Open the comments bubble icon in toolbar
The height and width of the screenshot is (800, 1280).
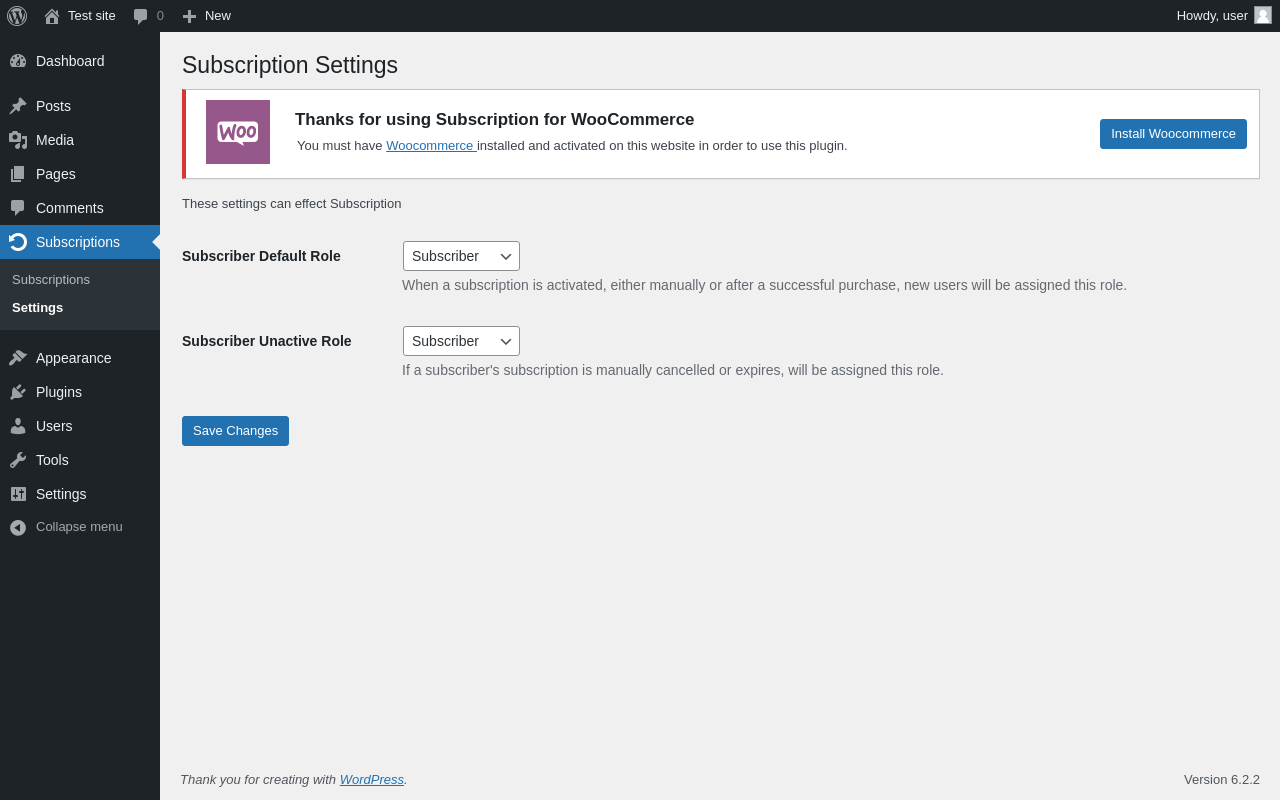141,16
